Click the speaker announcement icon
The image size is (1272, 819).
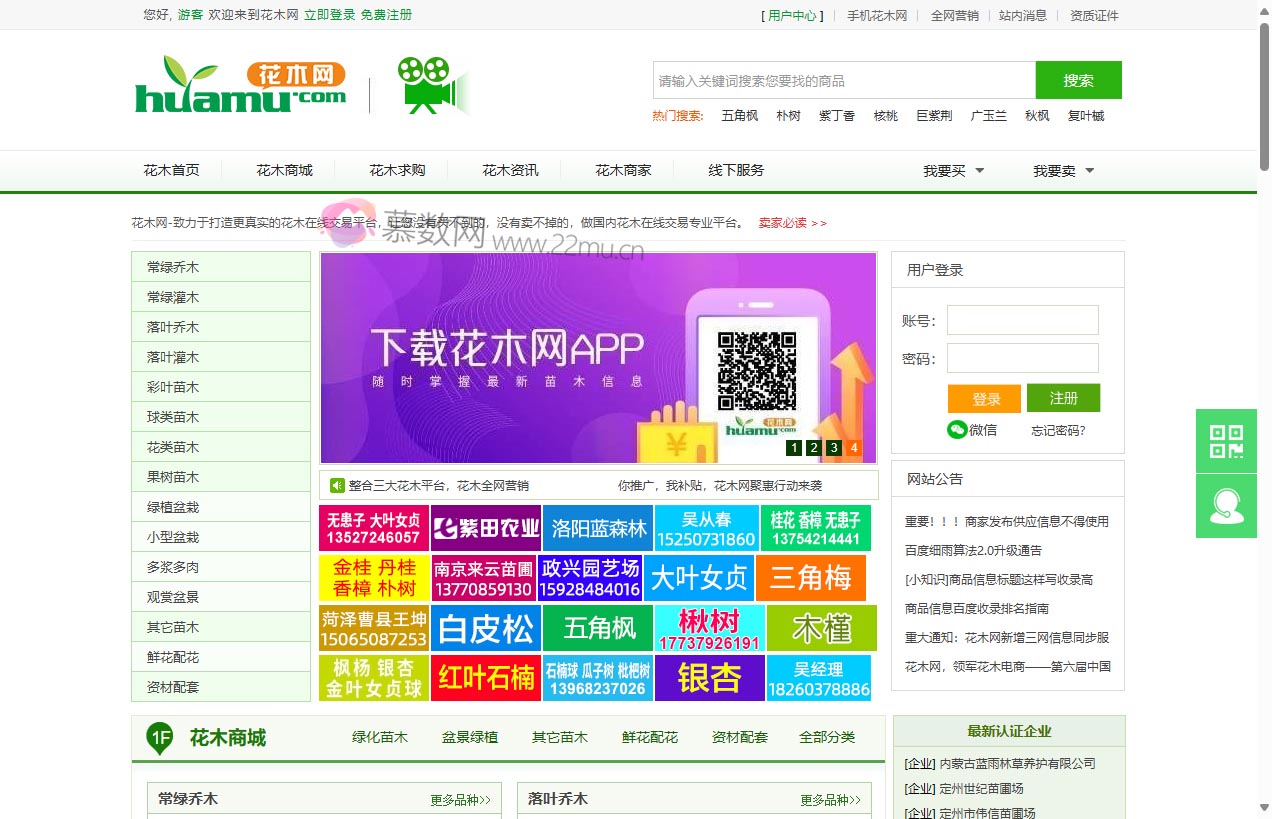[337, 485]
